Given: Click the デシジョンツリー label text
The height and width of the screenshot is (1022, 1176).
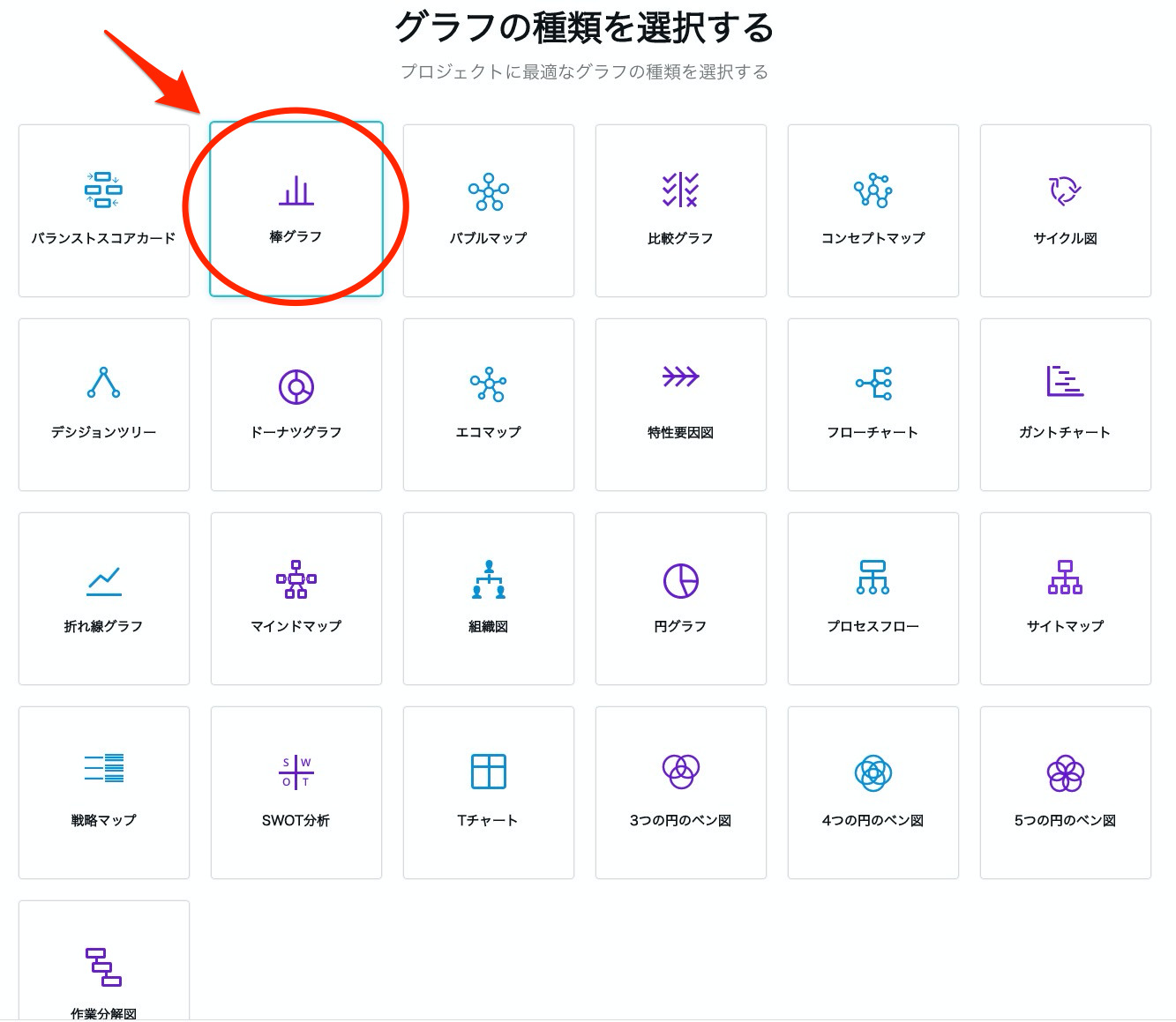Looking at the screenshot, I should (103, 432).
